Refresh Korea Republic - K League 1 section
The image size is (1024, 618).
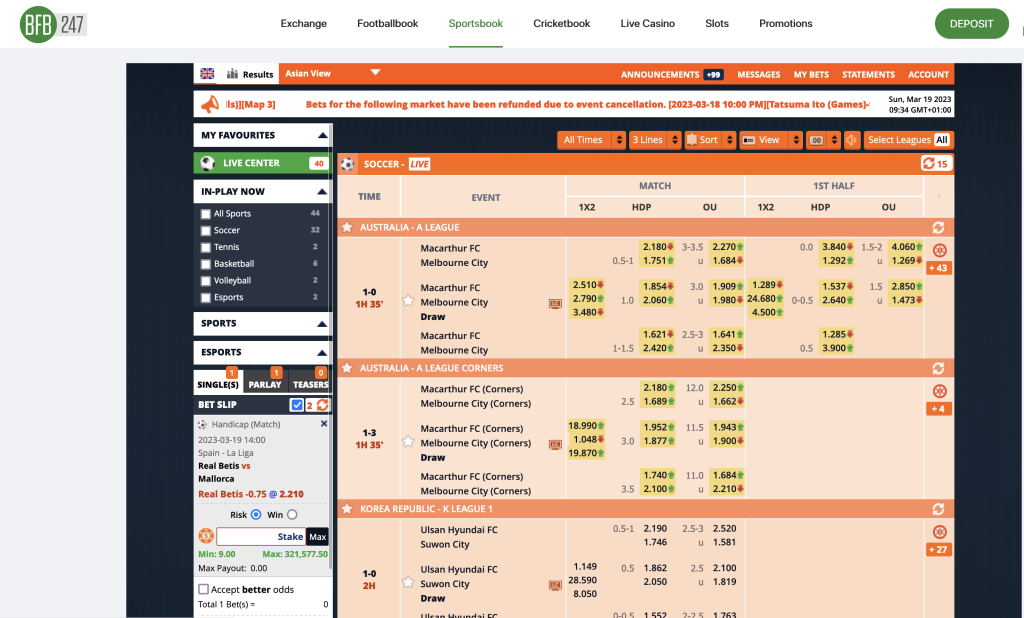pos(938,509)
